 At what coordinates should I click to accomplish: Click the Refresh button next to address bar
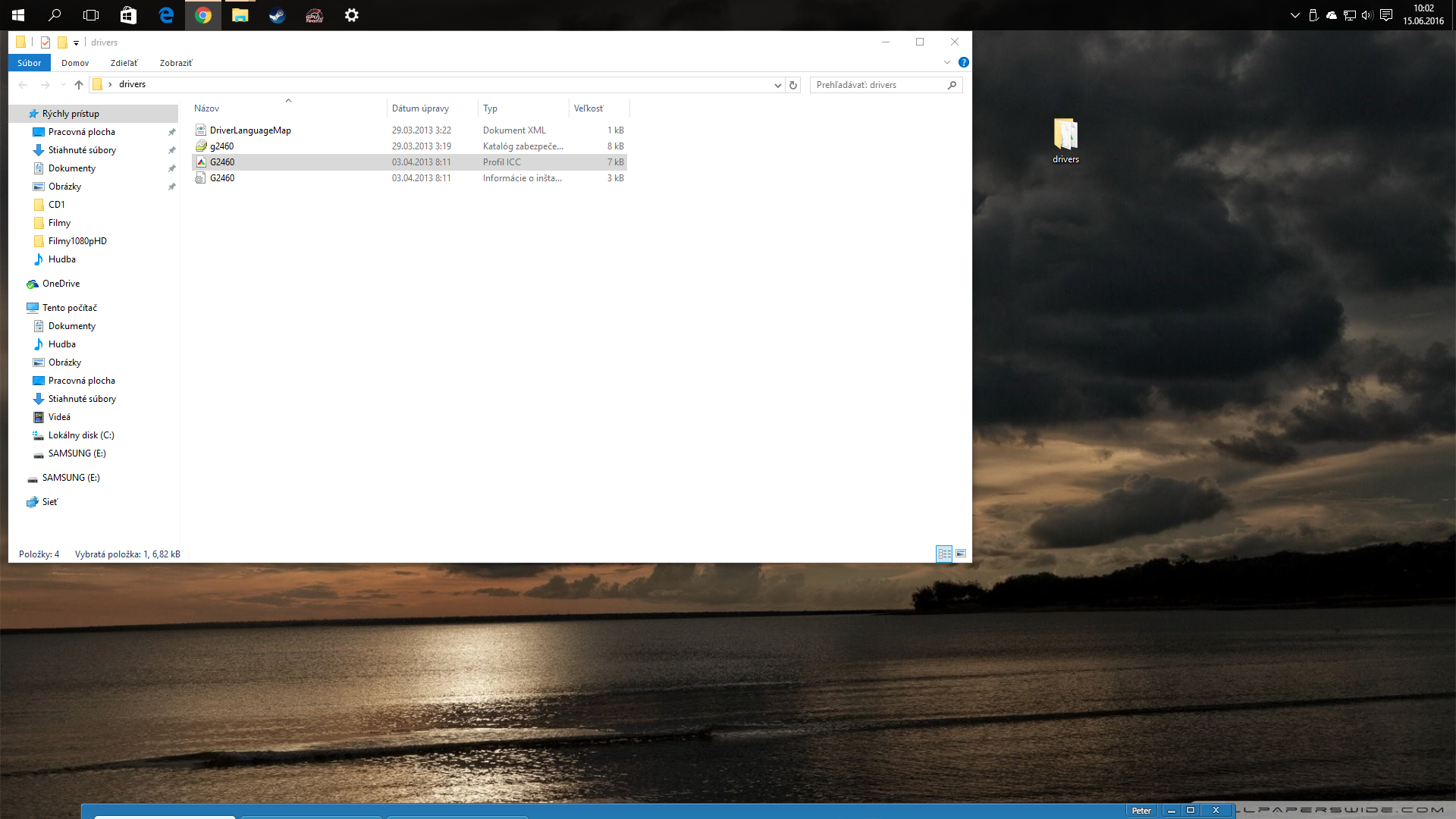[793, 85]
